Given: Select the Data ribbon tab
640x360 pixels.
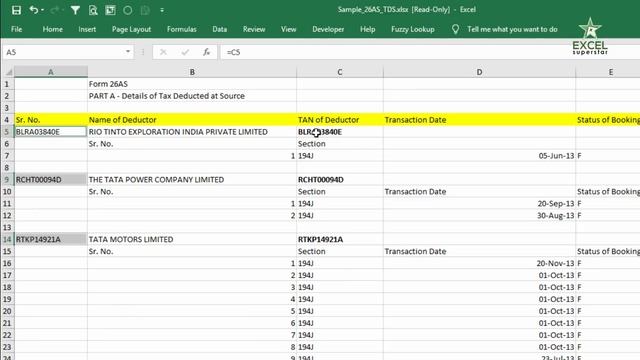Looking at the screenshot, I should click(220, 29).
